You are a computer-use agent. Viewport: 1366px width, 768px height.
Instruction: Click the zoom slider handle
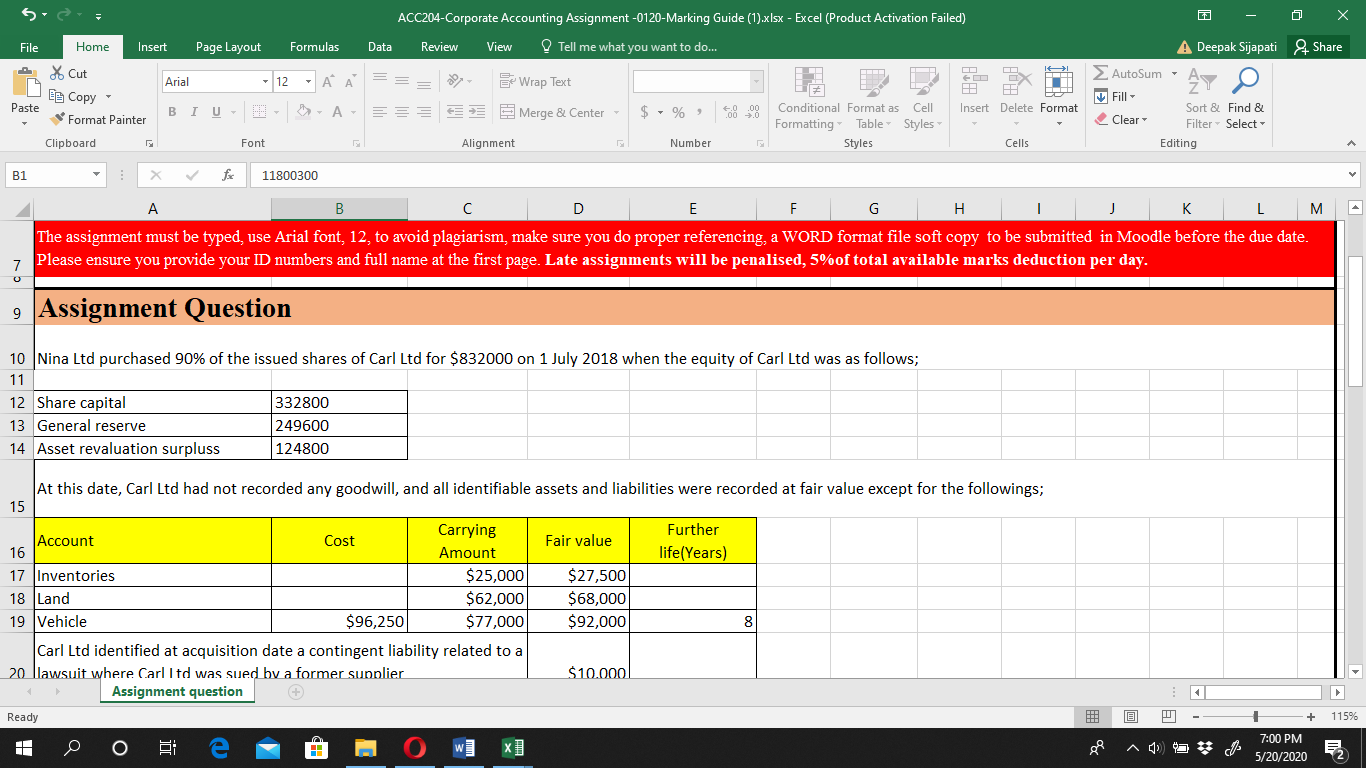coord(1256,717)
